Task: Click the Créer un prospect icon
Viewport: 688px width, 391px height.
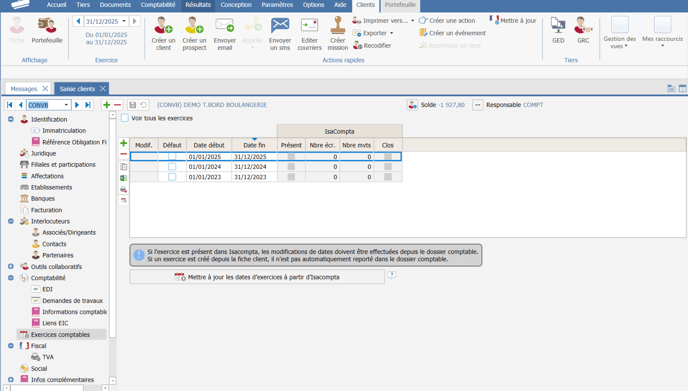Action: pos(194,25)
